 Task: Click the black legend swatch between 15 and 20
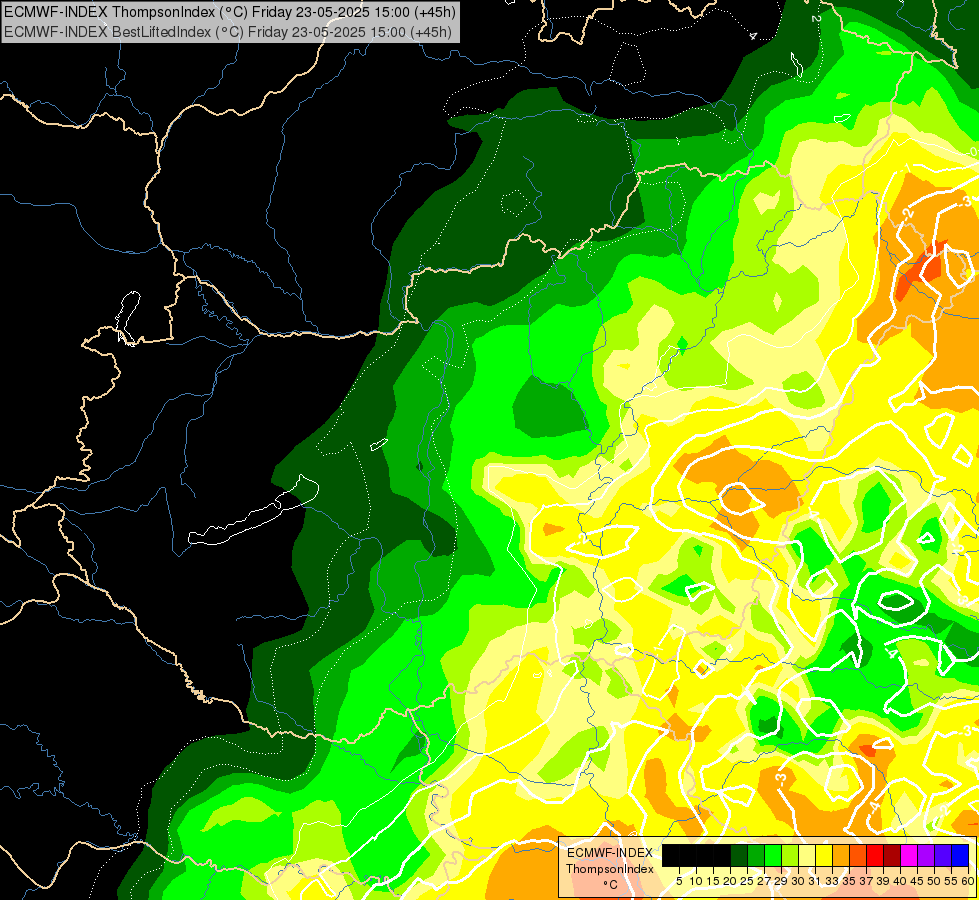click(x=722, y=856)
